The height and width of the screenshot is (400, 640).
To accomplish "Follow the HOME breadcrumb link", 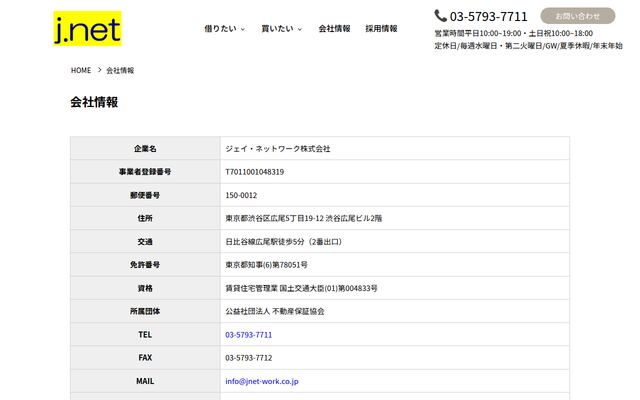I will pos(81,70).
